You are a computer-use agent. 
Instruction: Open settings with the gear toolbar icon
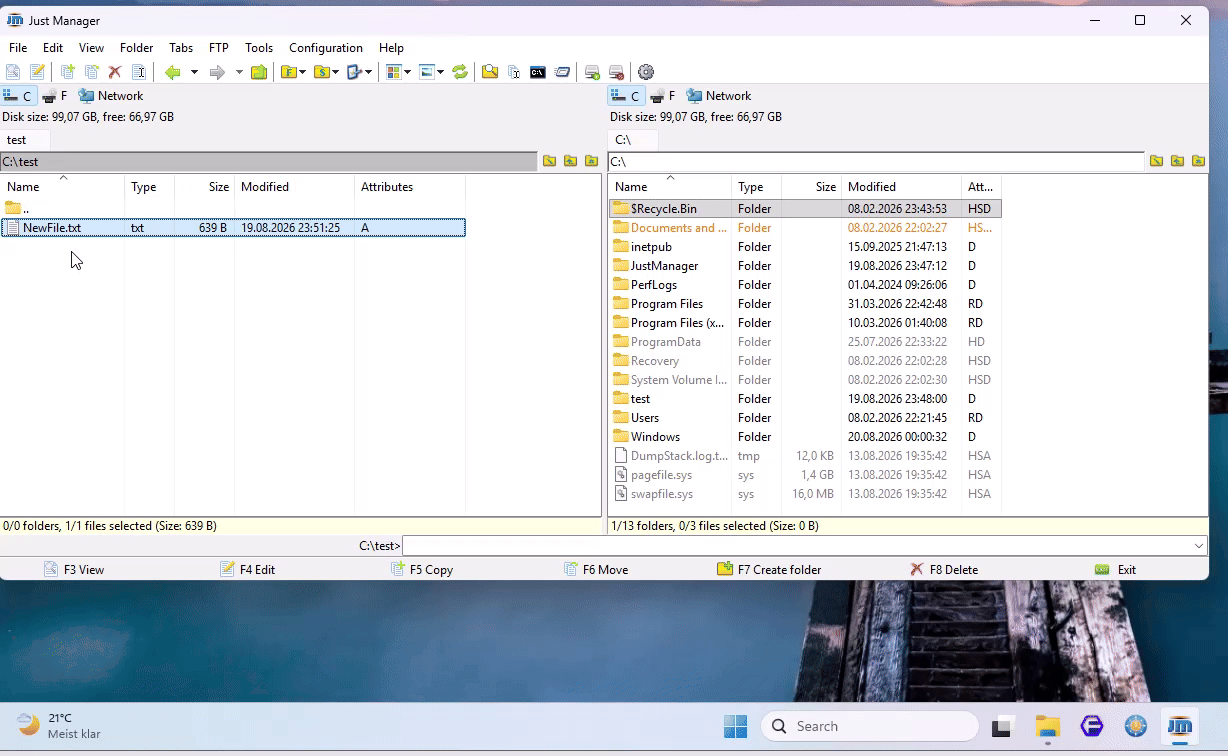coord(646,72)
